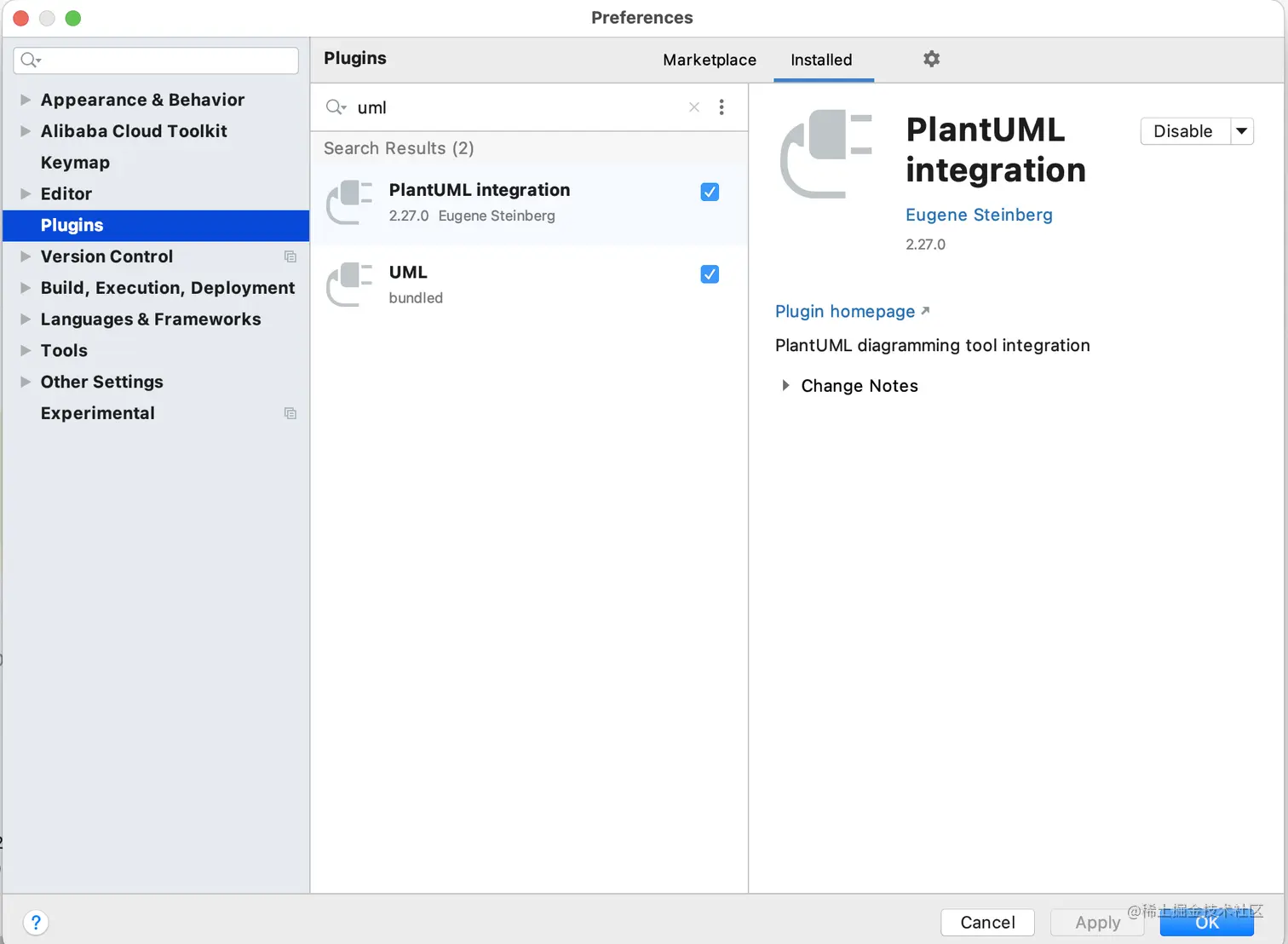Viewport: 1288px width, 944px height.
Task: Expand Languages & Frameworks settings section
Action: tap(26, 319)
